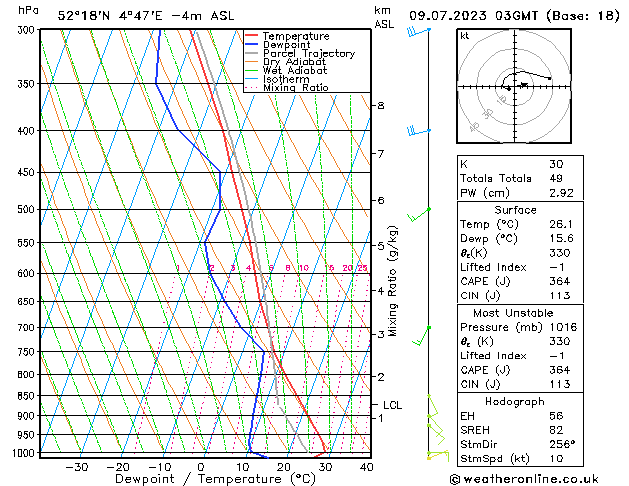Image resolution: width=629 pixels, height=486 pixels.
Task: Select the Surface Dewp value 15.6
Action: (x=561, y=238)
